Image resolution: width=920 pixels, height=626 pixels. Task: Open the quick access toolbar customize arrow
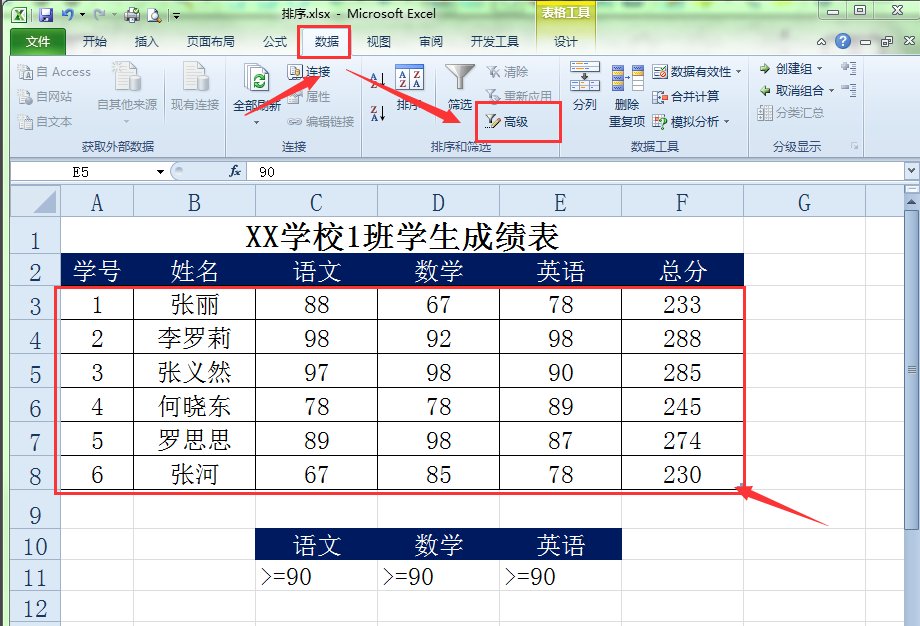pos(176,15)
